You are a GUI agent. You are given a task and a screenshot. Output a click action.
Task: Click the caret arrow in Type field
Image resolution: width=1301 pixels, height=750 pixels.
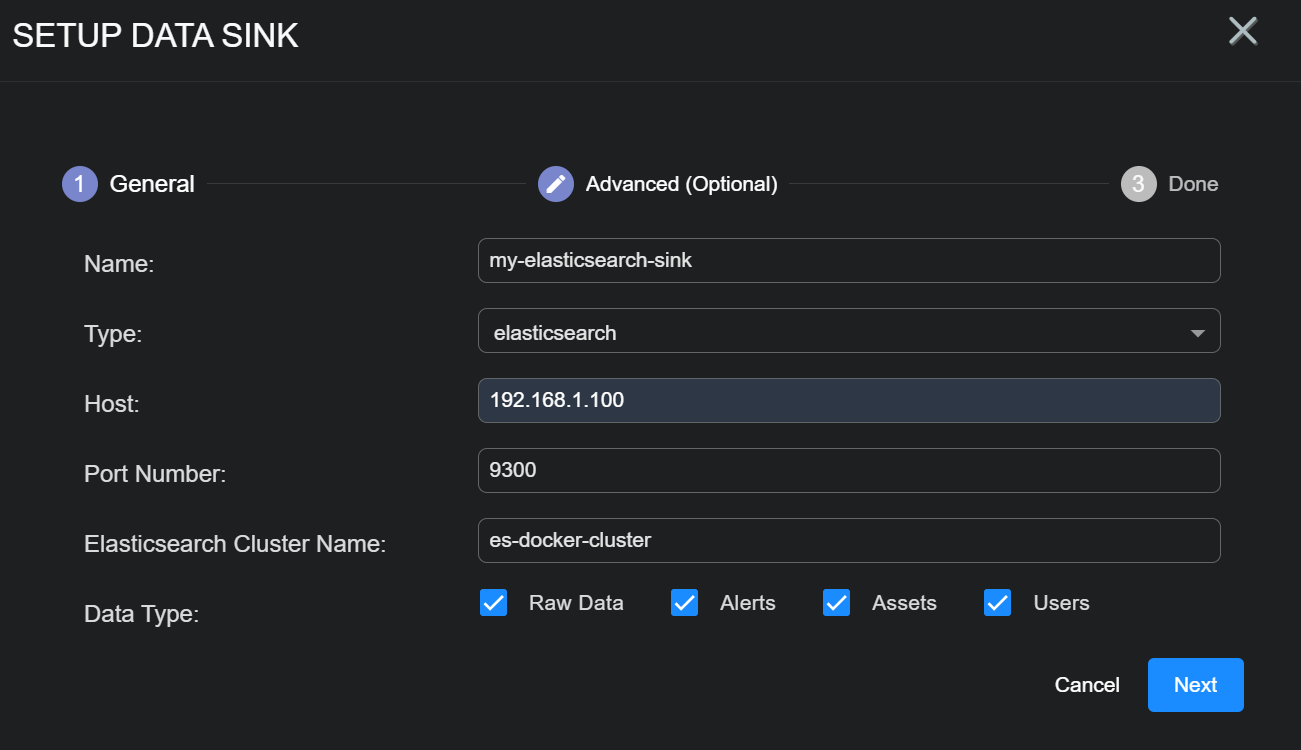coord(1197,333)
